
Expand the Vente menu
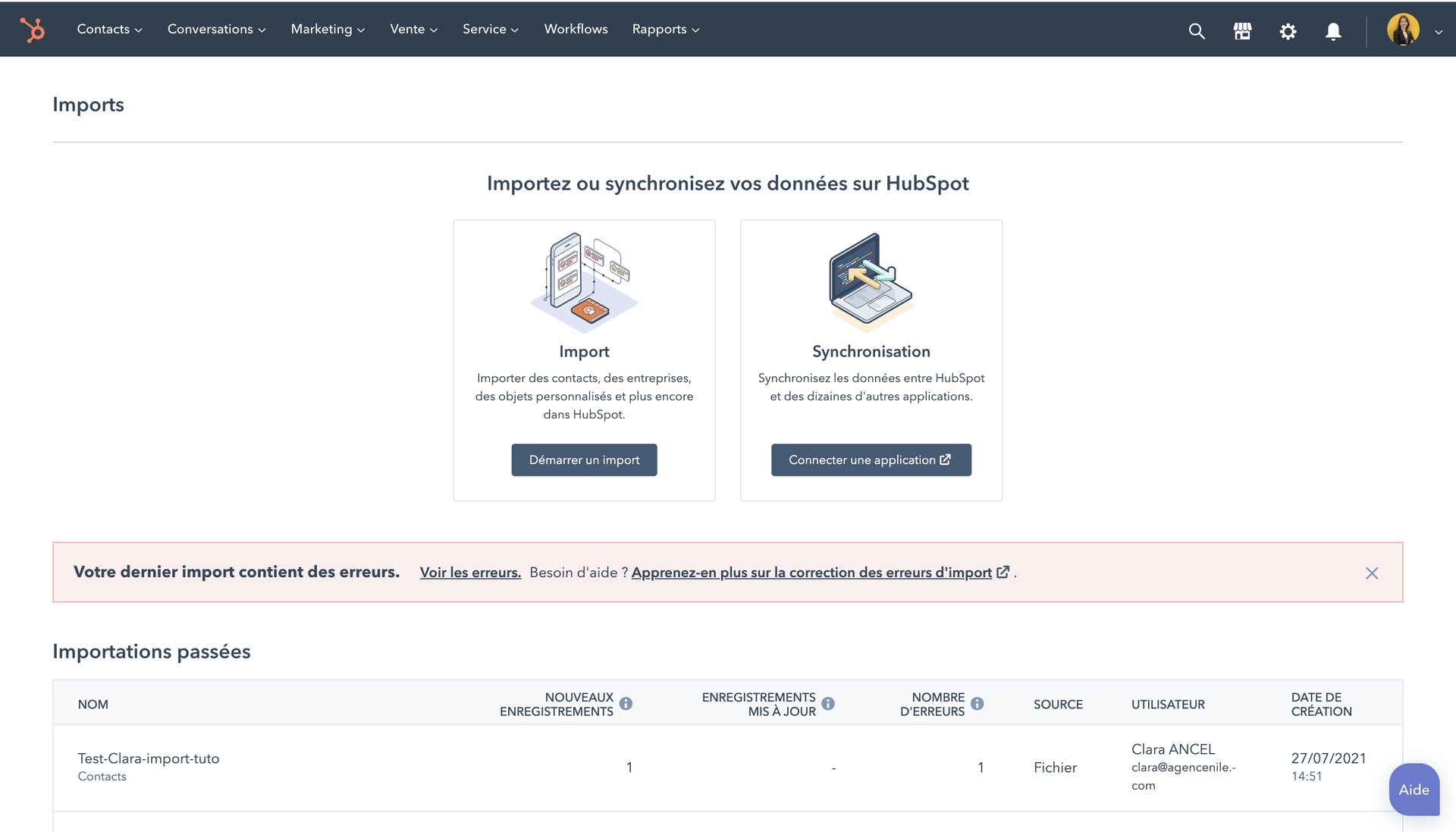(x=413, y=29)
